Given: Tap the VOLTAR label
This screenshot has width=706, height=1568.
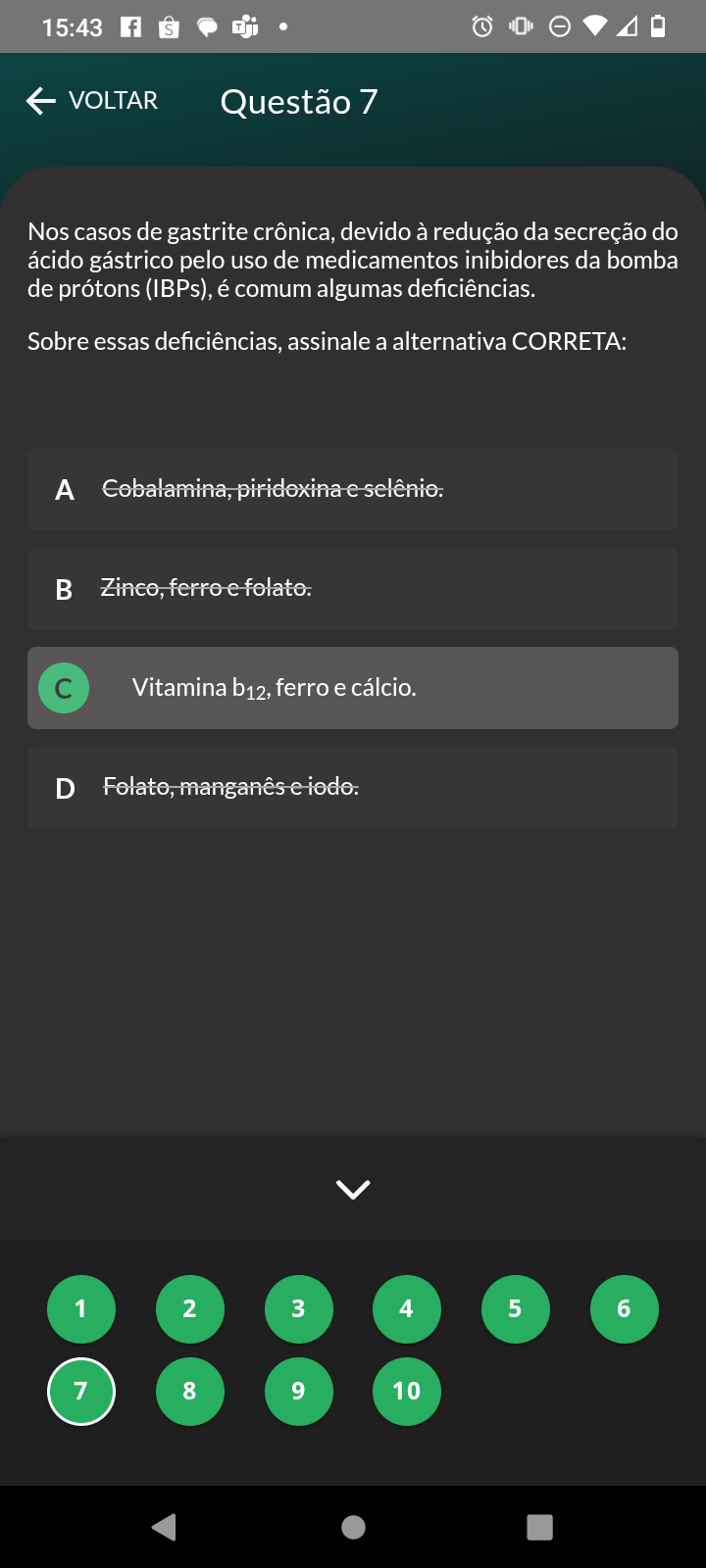Looking at the screenshot, I should 113,101.
